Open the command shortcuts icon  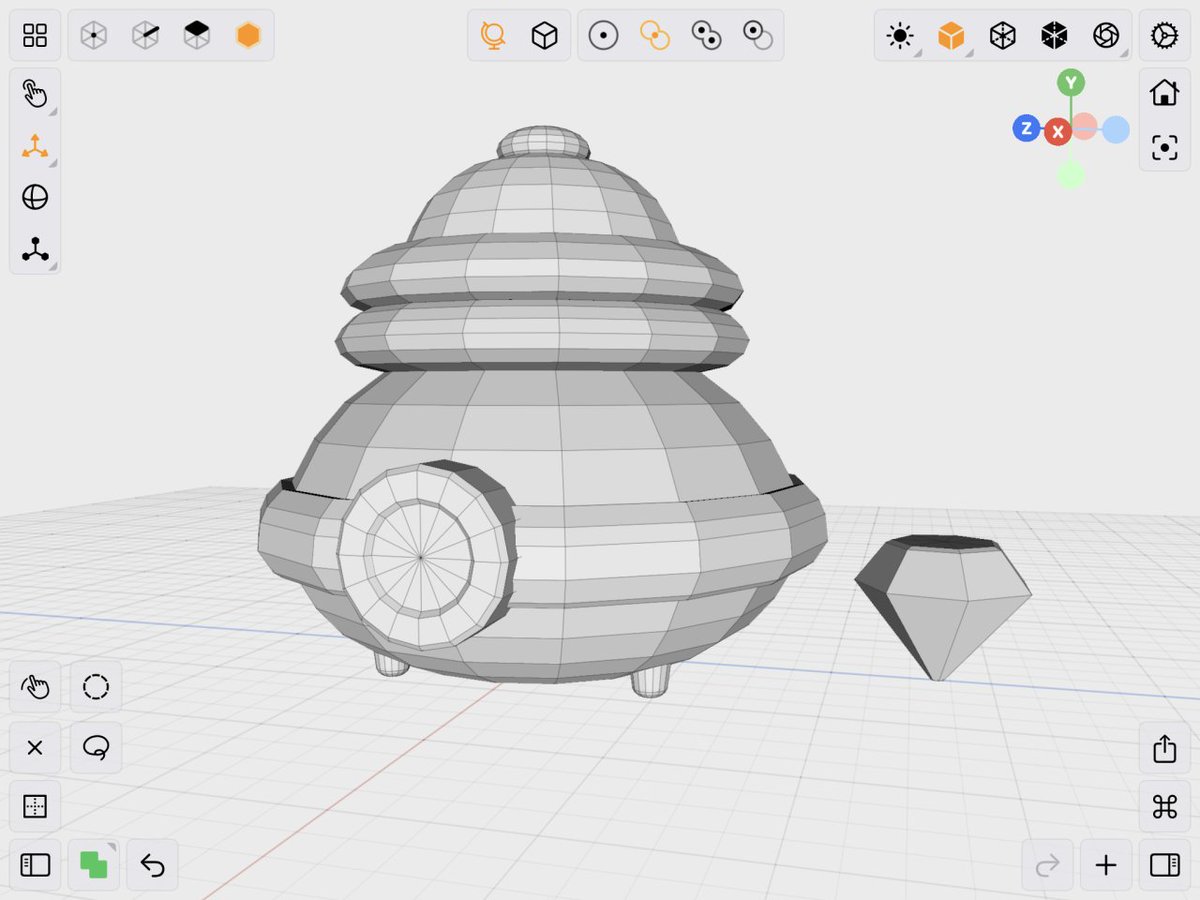coord(1165,806)
